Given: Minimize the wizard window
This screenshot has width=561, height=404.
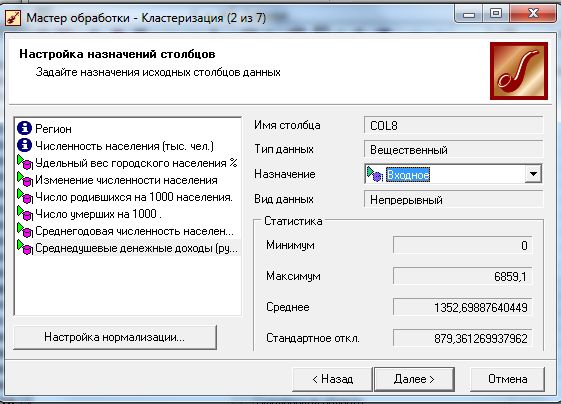Looking at the screenshot, I should pyautogui.click(x=468, y=14).
